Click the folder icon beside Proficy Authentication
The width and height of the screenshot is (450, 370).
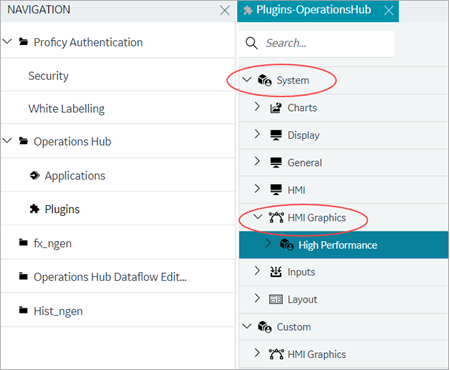23,42
